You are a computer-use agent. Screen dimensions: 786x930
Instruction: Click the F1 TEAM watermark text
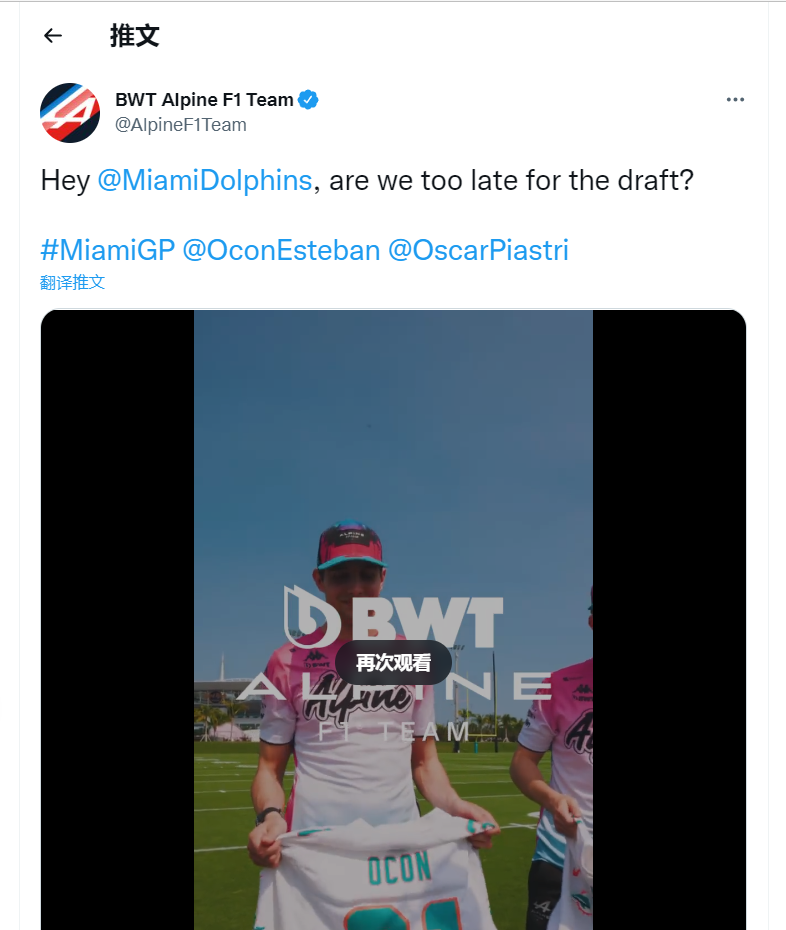[x=394, y=732]
